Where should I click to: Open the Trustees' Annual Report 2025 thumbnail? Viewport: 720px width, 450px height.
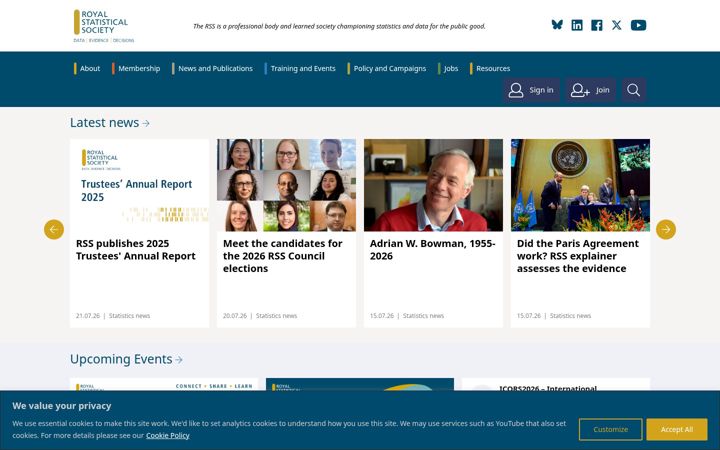tap(140, 185)
